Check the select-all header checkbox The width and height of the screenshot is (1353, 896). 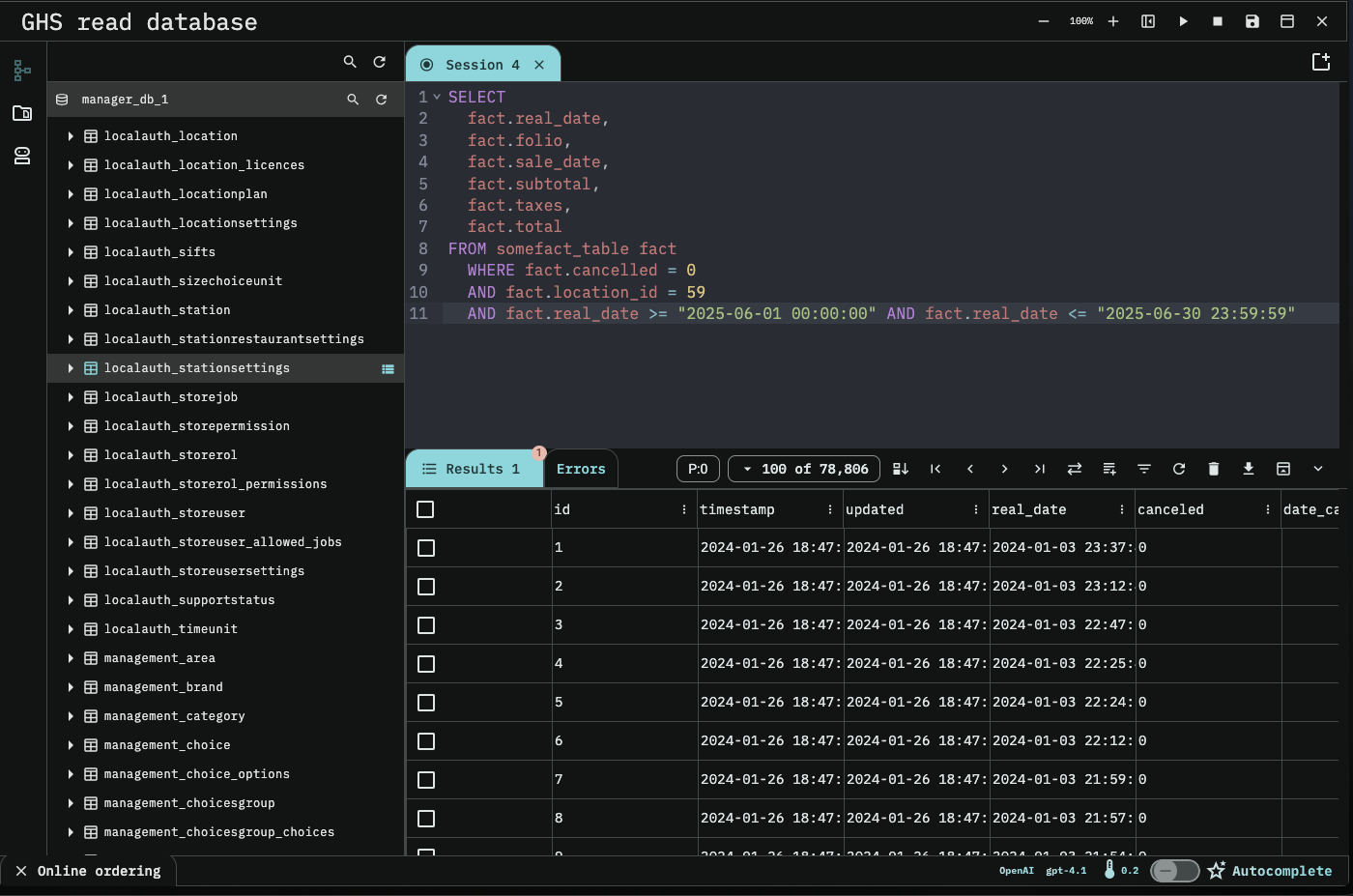point(425,509)
